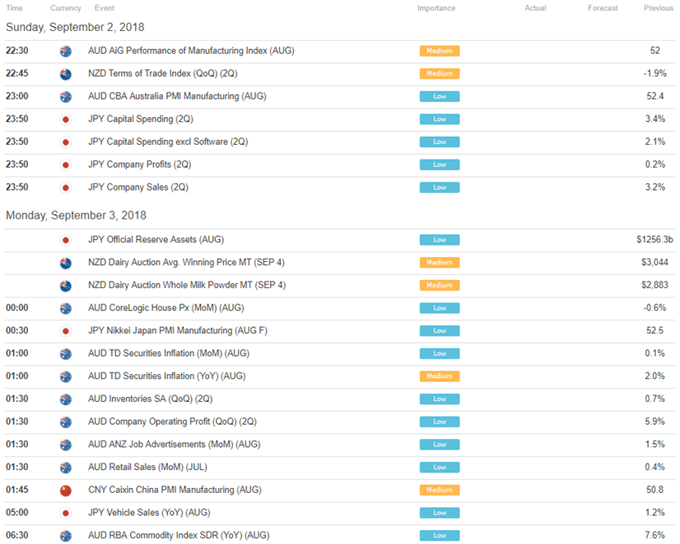This screenshot has width=680, height=544.
Task: Click the Low badge for RBA Commodity Index SDR
Action: (439, 535)
